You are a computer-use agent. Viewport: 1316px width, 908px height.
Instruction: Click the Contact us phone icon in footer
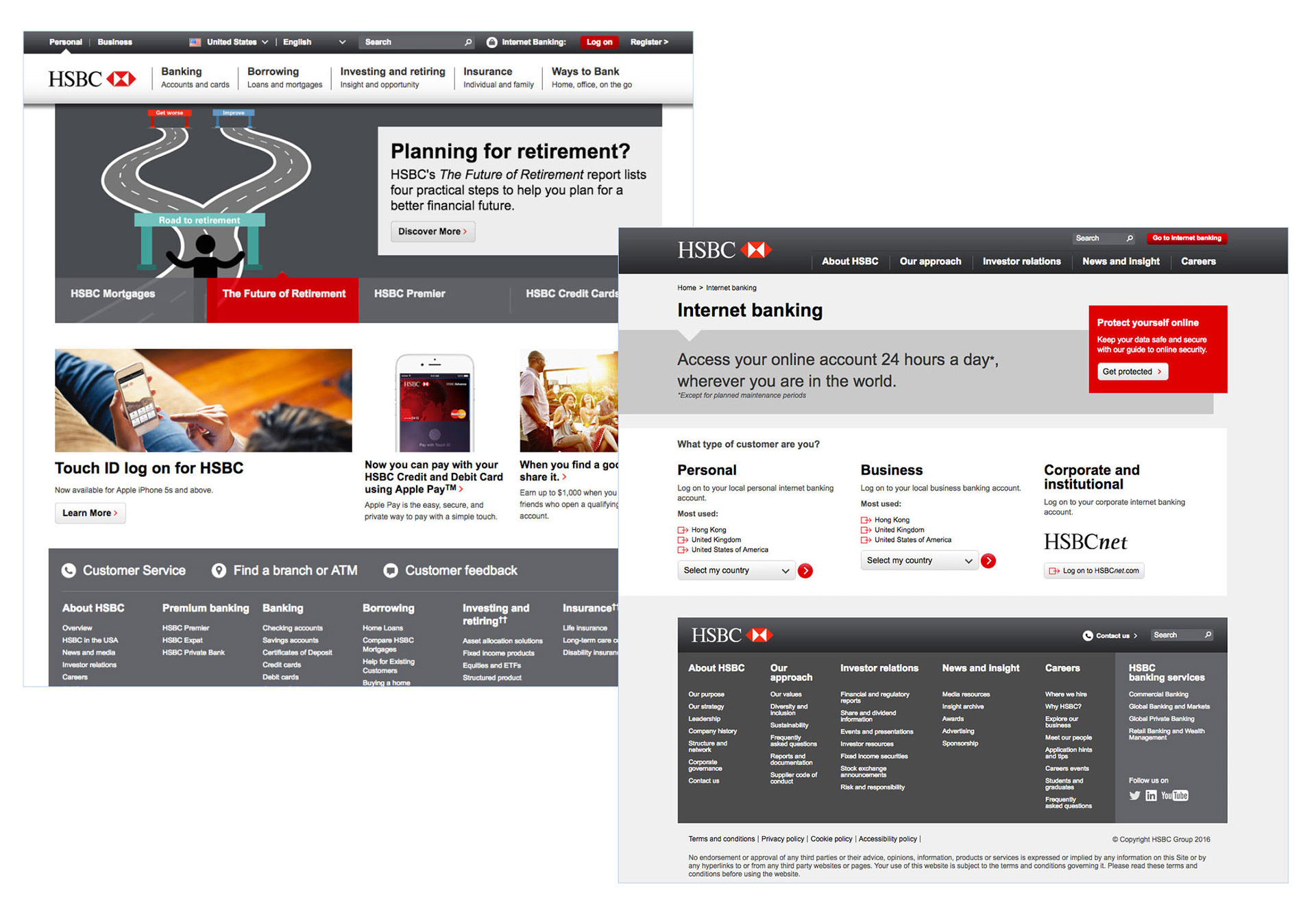1088,635
